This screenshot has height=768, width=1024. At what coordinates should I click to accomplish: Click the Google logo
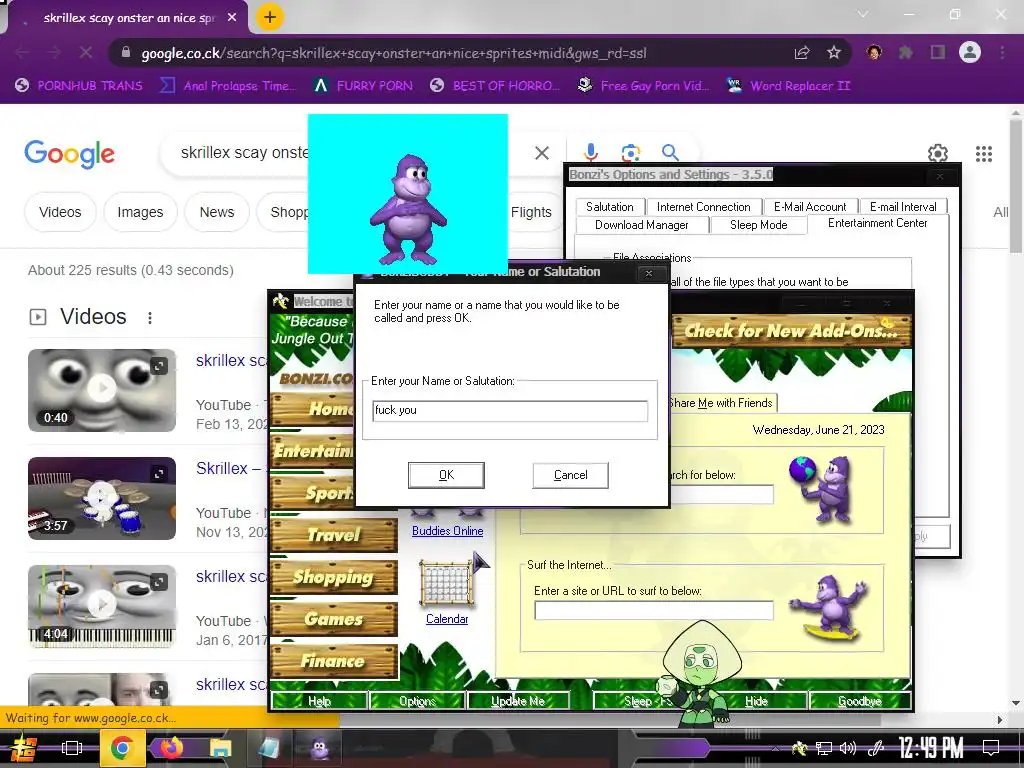(x=69, y=154)
